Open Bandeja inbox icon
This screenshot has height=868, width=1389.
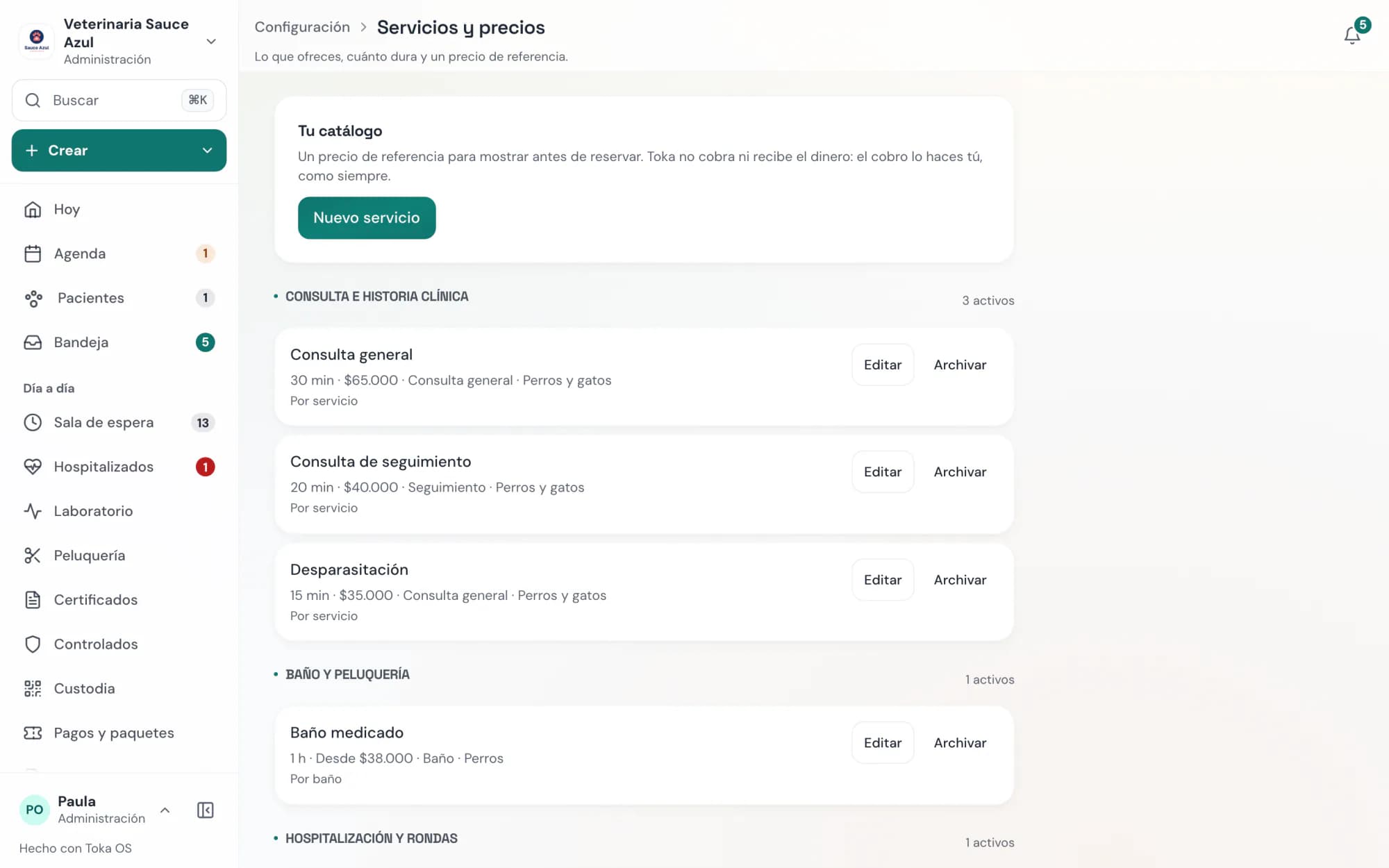[x=33, y=342]
